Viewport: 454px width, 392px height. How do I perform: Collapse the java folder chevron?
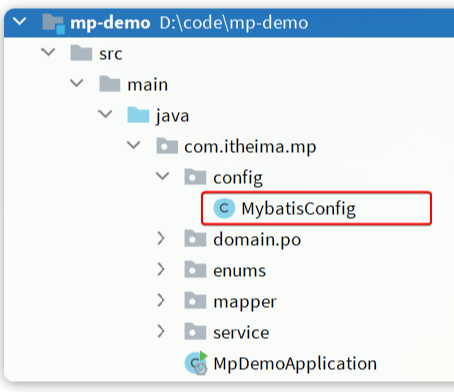[105, 114]
